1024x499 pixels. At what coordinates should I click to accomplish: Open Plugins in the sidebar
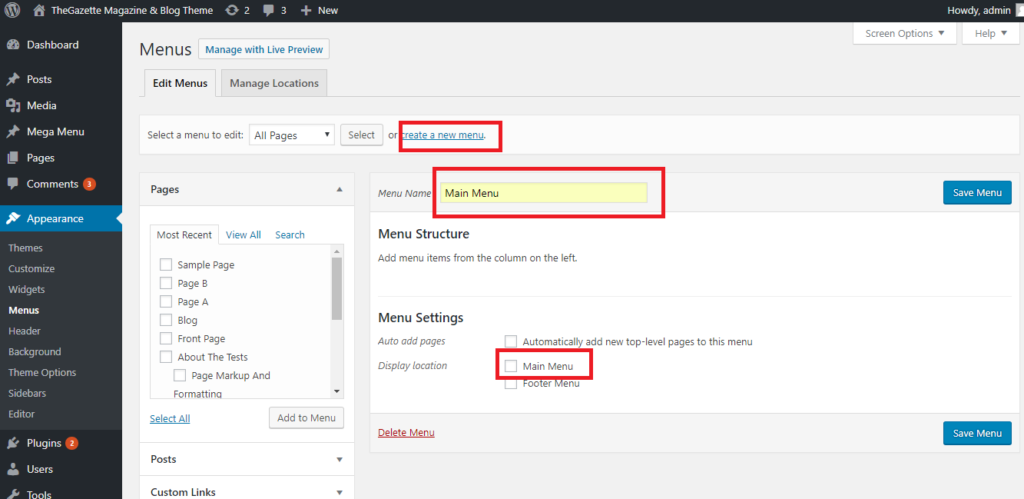(44, 443)
